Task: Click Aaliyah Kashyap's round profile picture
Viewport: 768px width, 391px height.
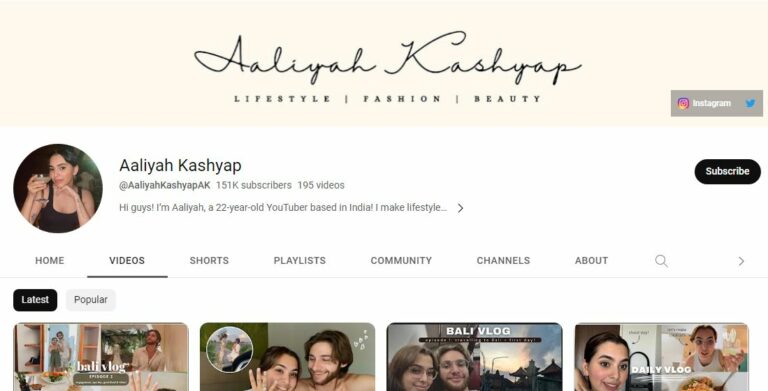Action: click(58, 188)
